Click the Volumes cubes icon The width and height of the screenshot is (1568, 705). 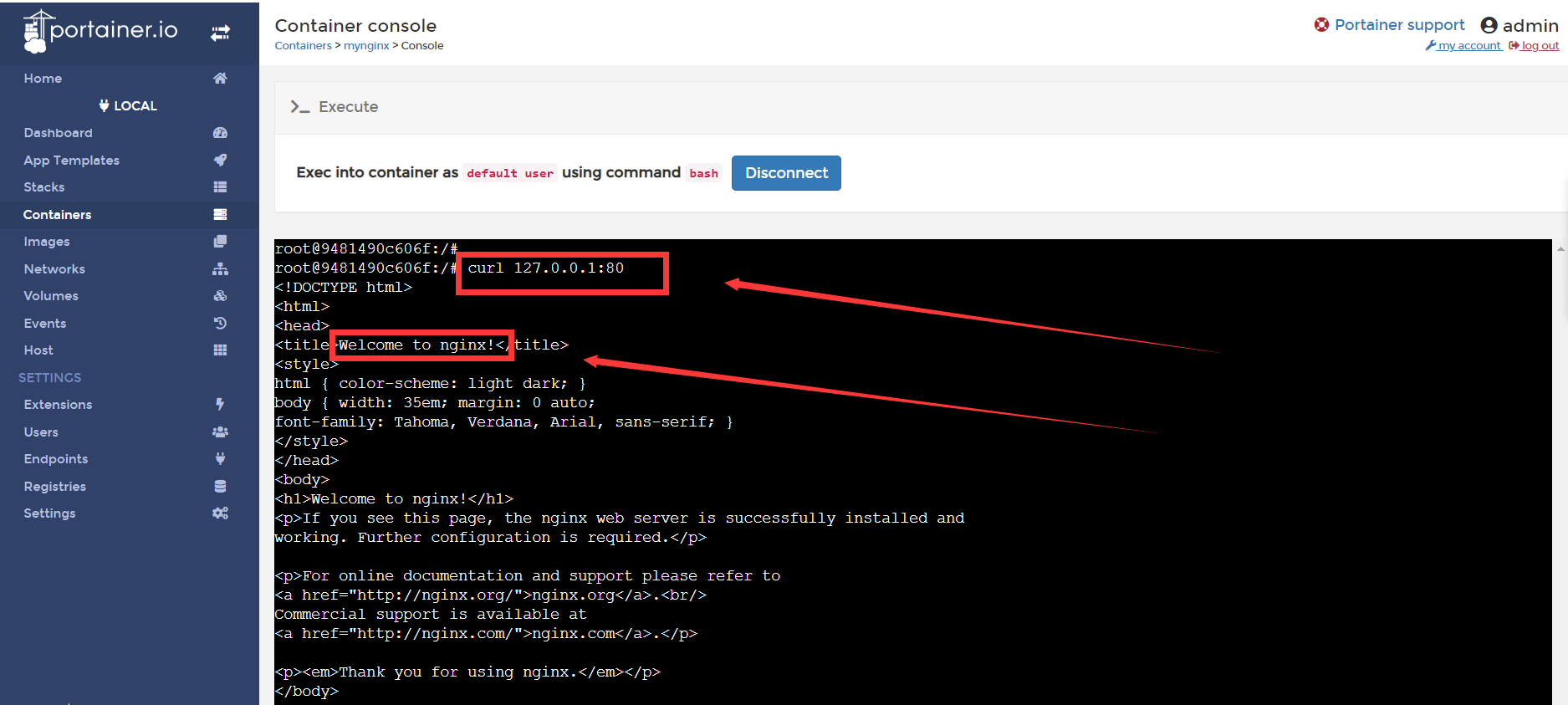coord(220,295)
